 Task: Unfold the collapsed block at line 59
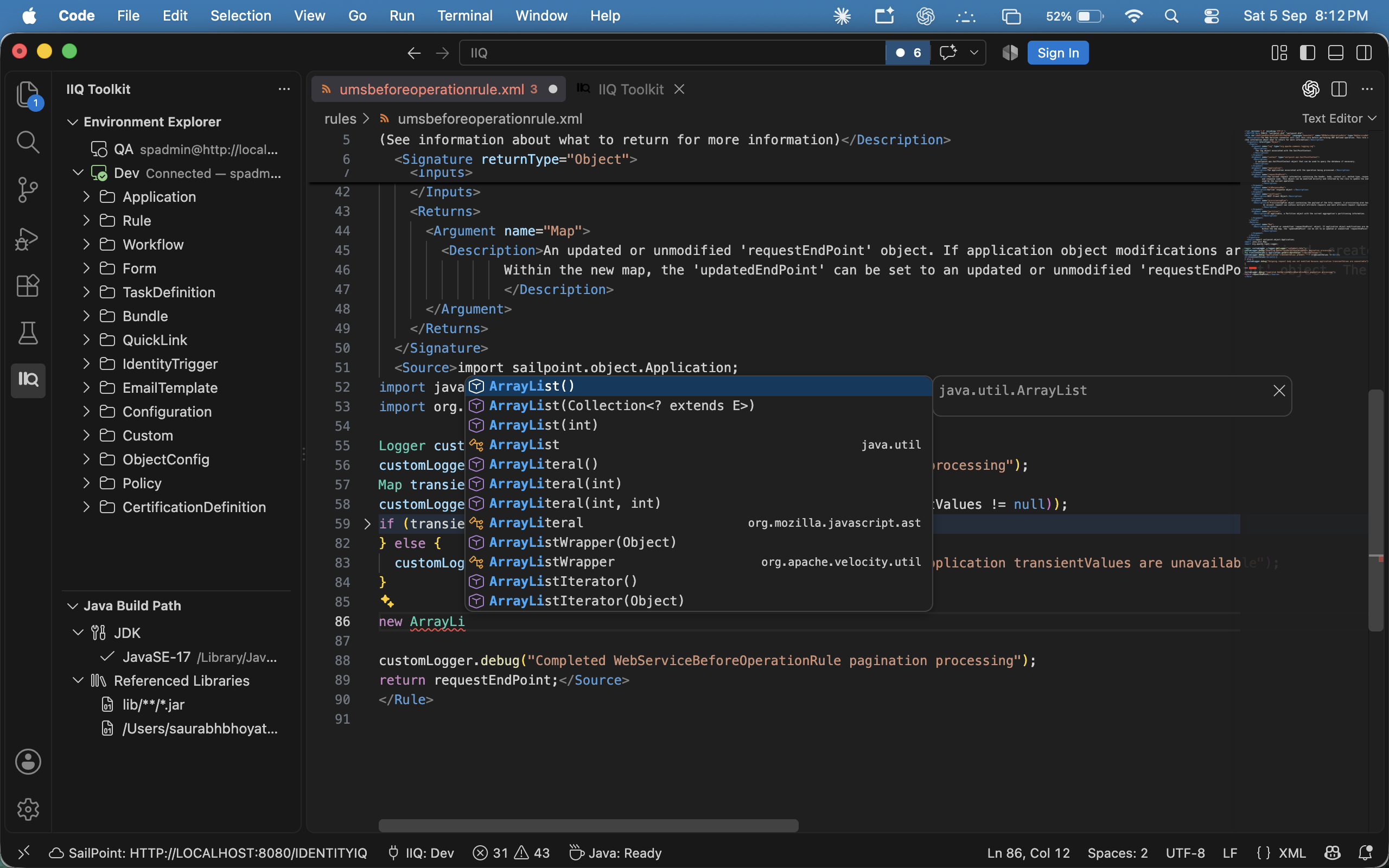pos(367,524)
